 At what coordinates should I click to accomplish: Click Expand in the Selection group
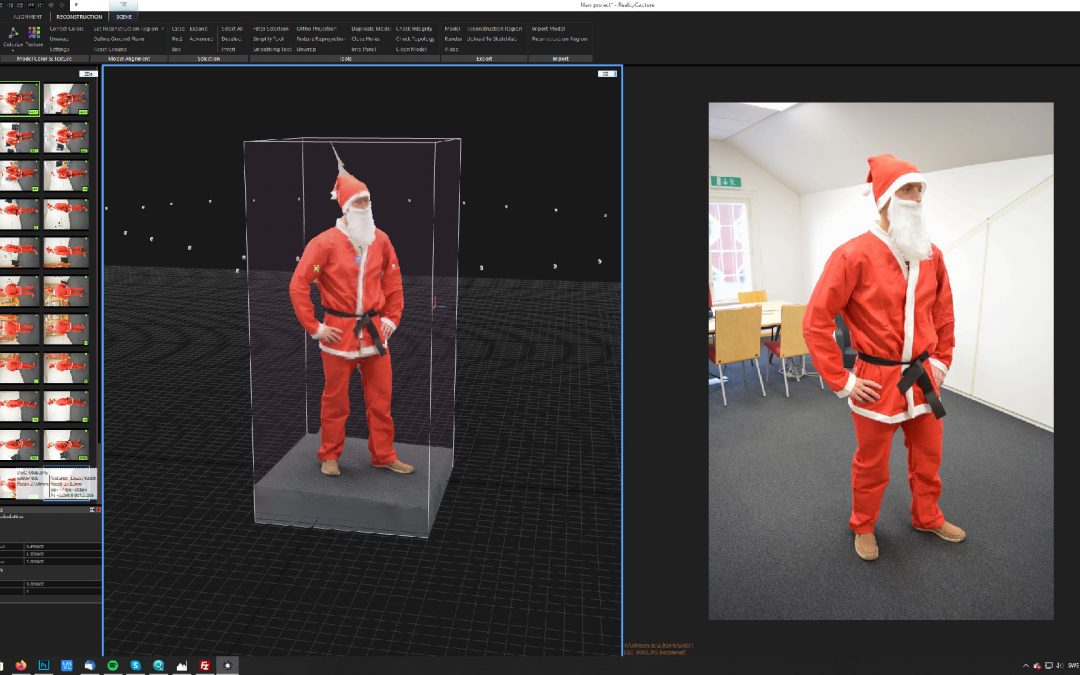pyautogui.click(x=198, y=29)
